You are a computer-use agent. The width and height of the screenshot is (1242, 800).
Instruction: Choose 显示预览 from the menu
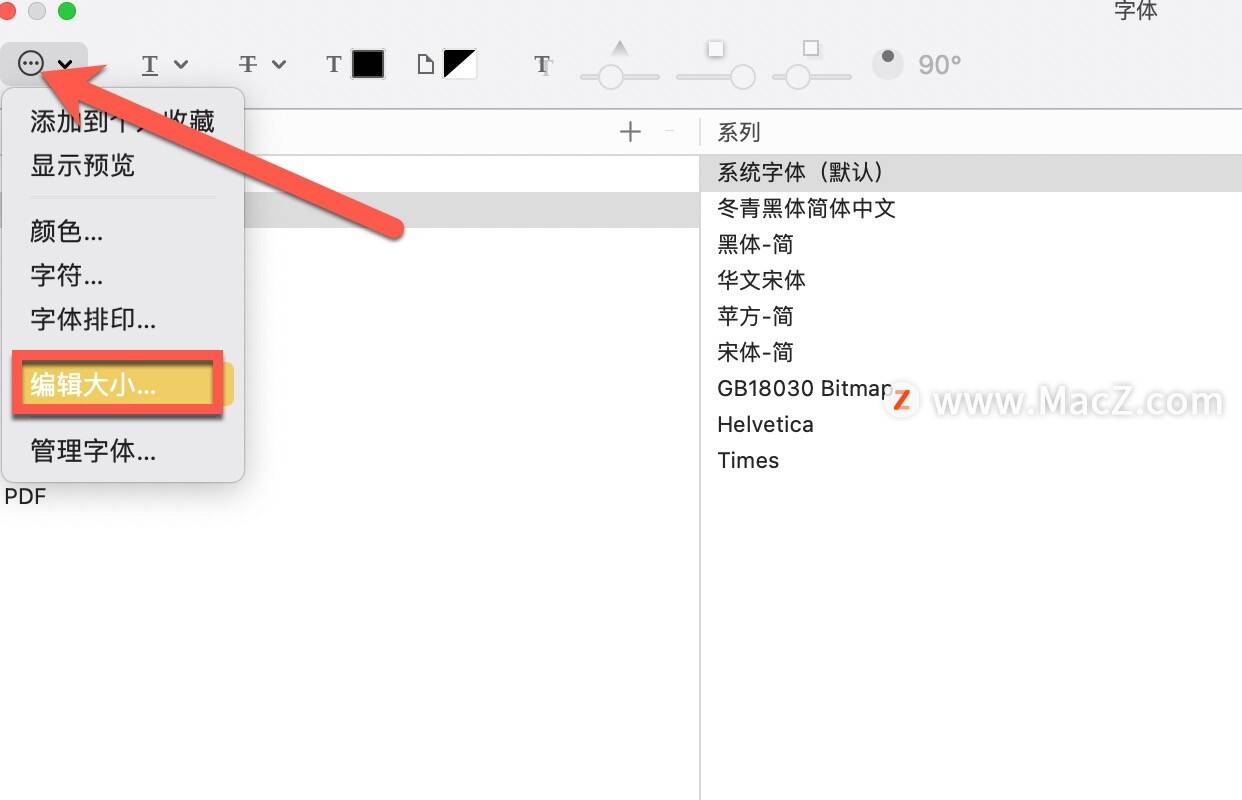82,166
